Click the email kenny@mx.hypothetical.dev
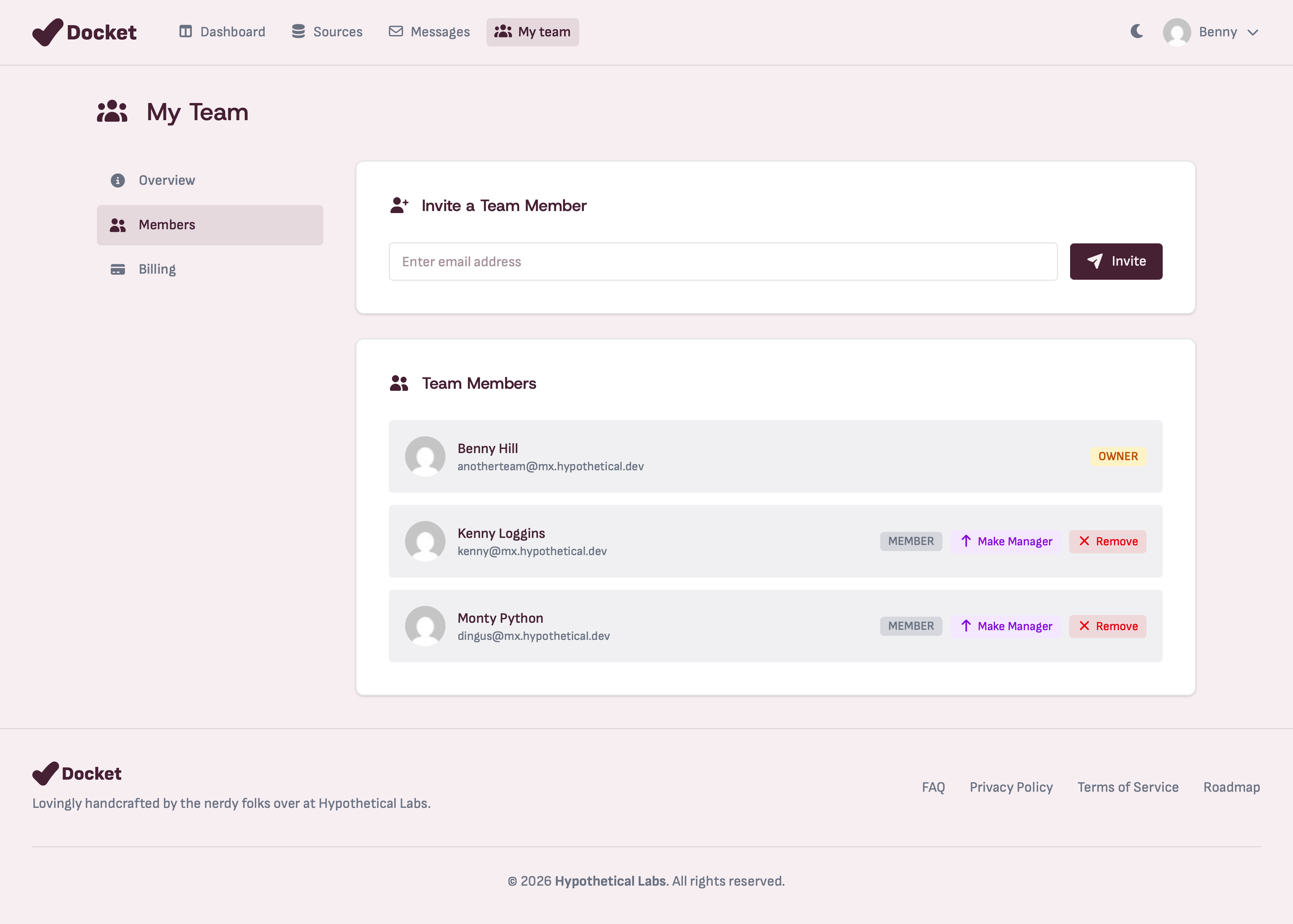The width and height of the screenshot is (1293, 924). [532, 551]
